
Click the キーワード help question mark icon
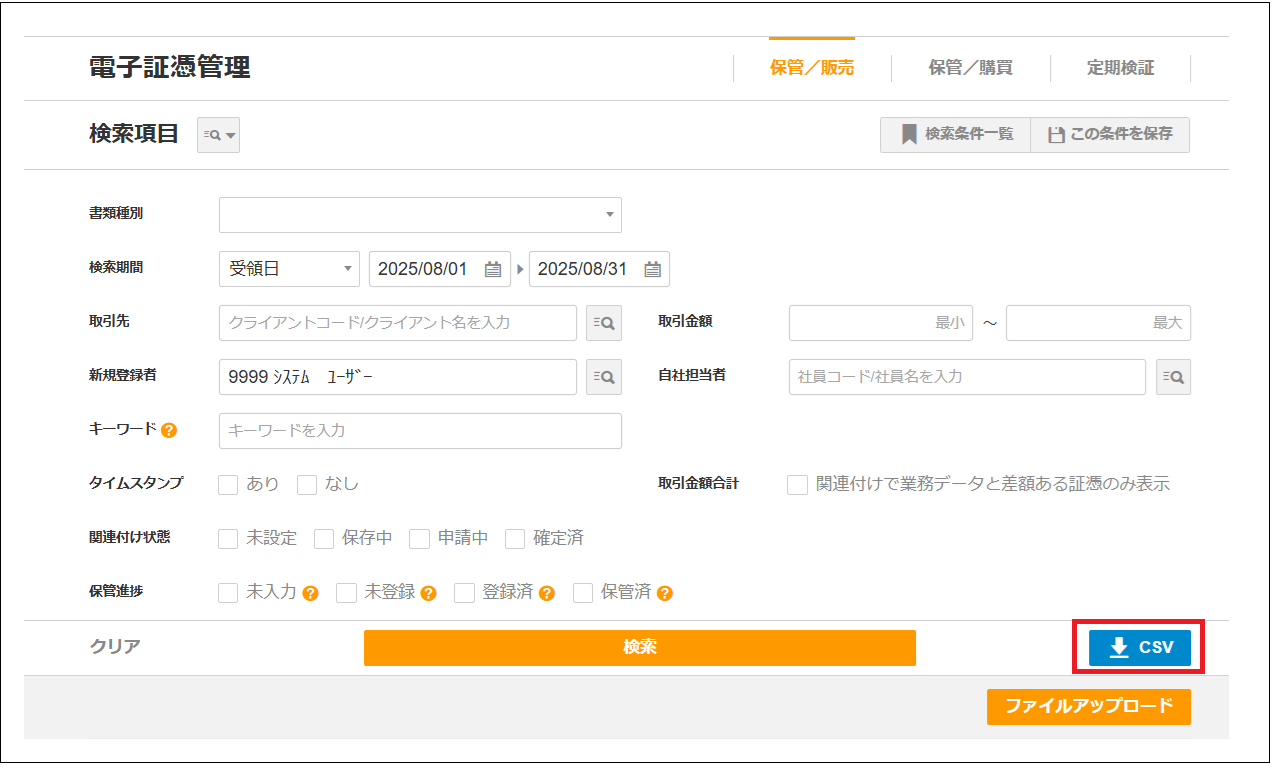tap(169, 430)
